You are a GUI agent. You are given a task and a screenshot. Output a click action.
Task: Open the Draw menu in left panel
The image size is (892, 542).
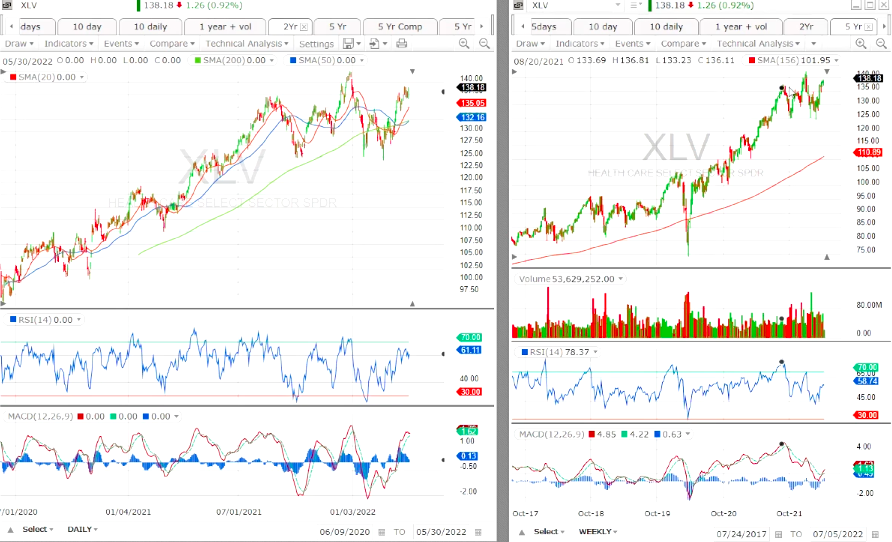tap(19, 43)
